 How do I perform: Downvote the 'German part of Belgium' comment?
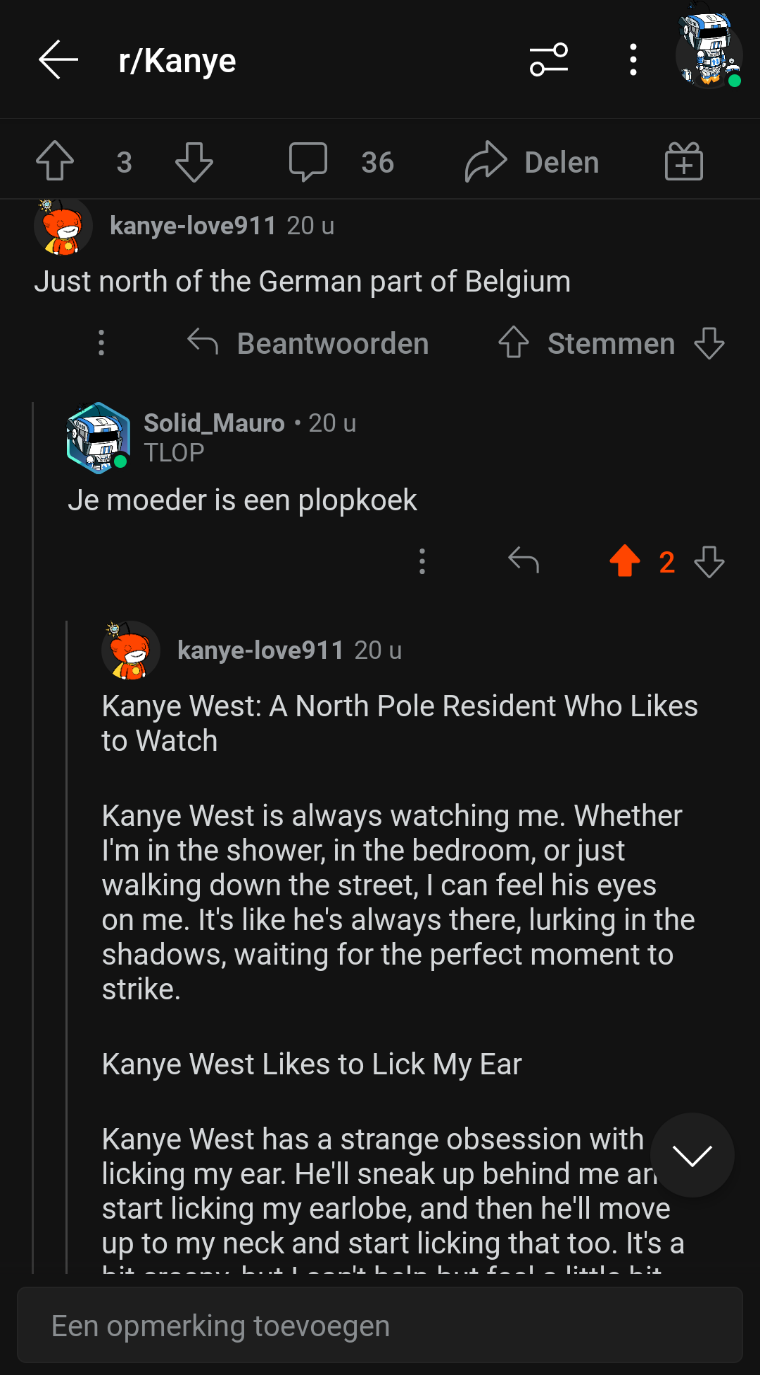point(709,344)
